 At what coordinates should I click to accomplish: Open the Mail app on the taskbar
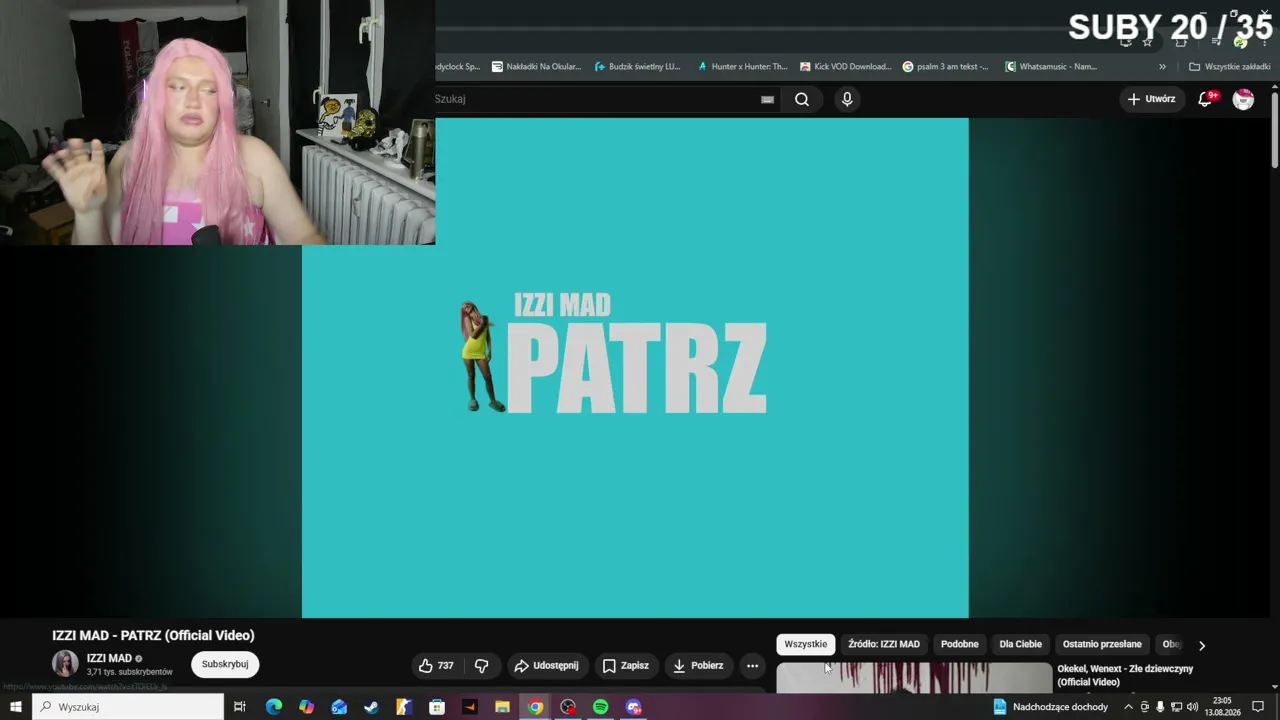coord(339,707)
